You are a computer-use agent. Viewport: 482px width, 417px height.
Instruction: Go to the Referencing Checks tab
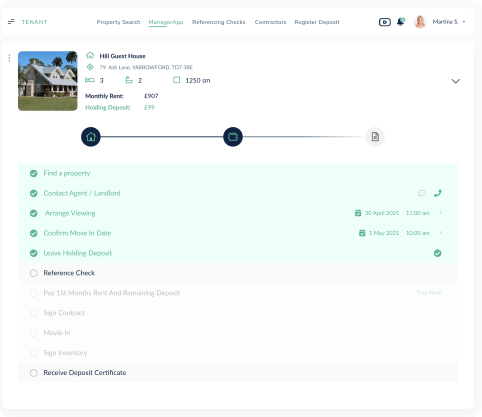point(219,22)
